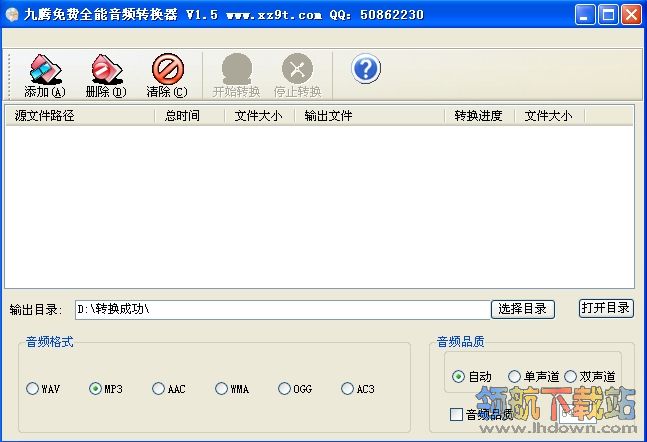Image resolution: width=647 pixels, height=442 pixels.
Task: Click the 输出文件 column header
Action: (369, 116)
